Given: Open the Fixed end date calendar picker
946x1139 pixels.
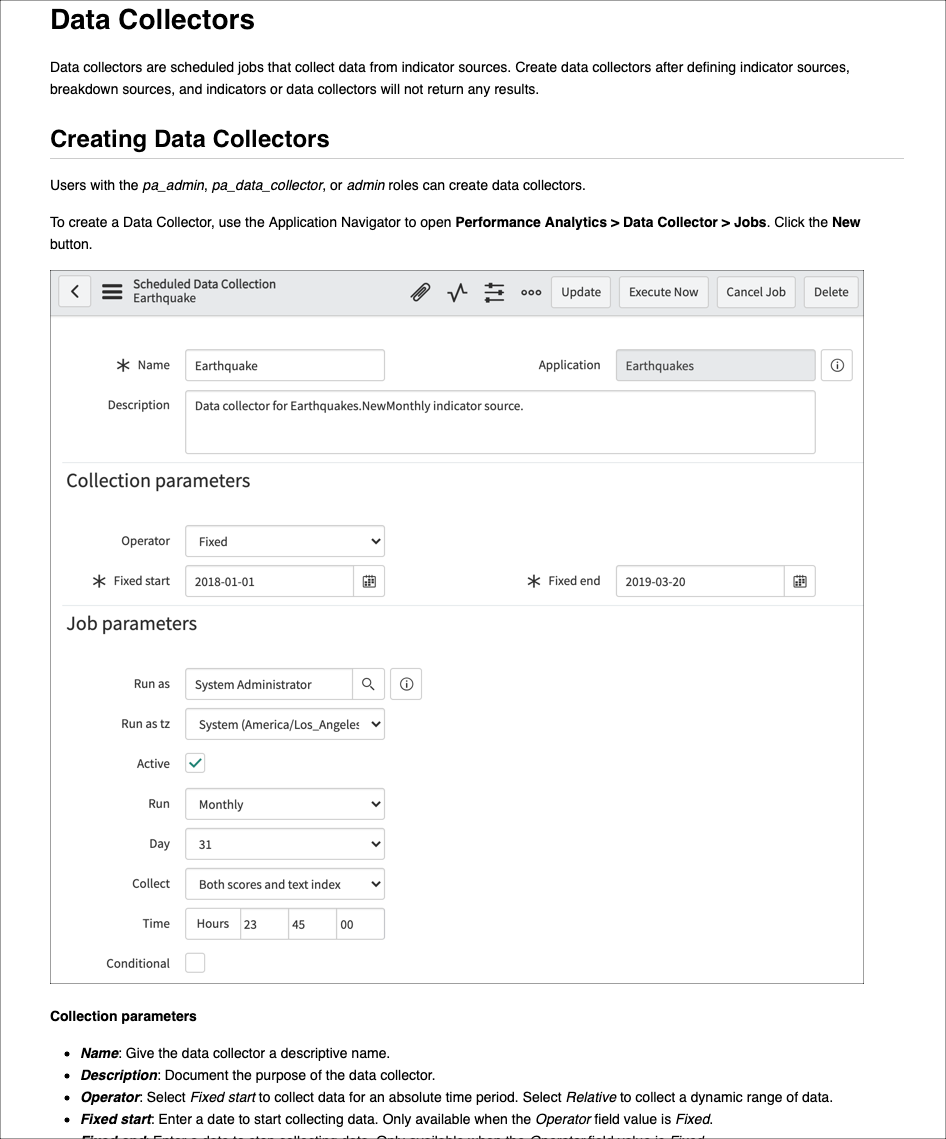Looking at the screenshot, I should pyautogui.click(x=799, y=581).
